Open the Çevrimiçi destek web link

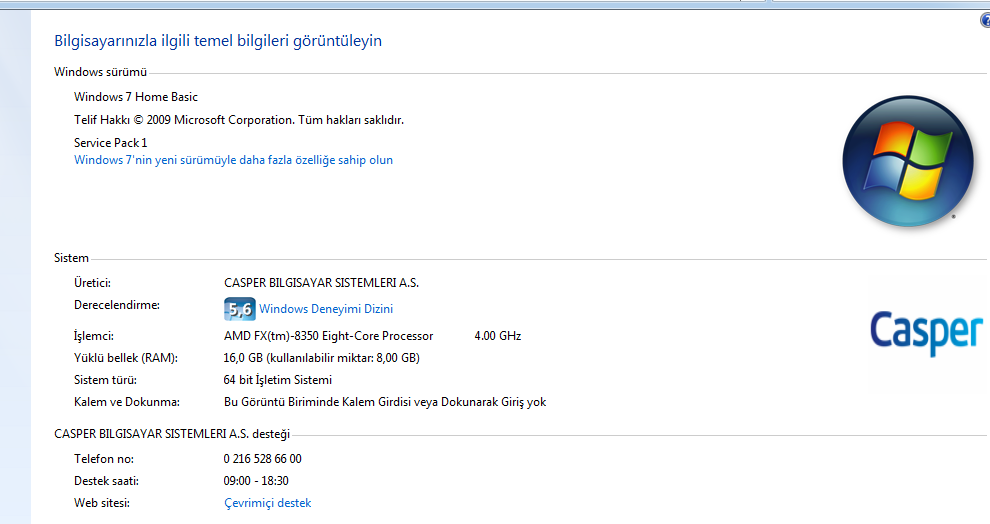[x=268, y=503]
